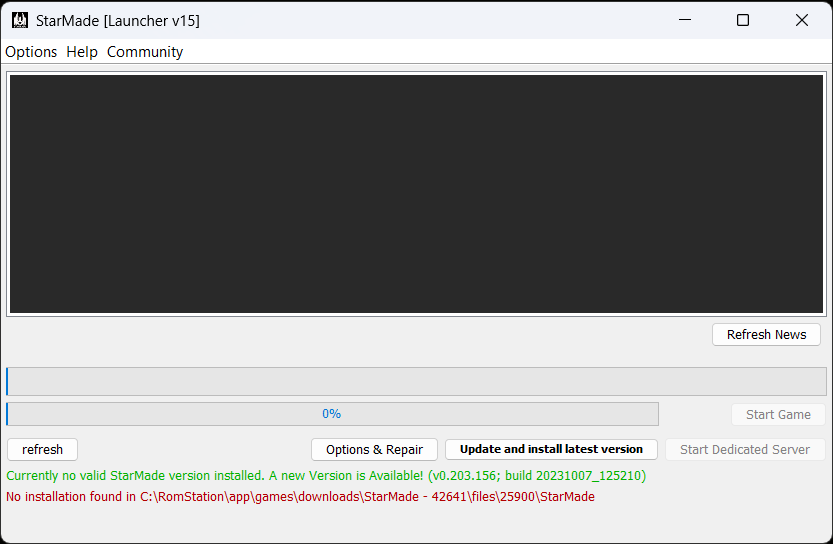Click Update and install latest version
The height and width of the screenshot is (544, 833).
pos(551,450)
